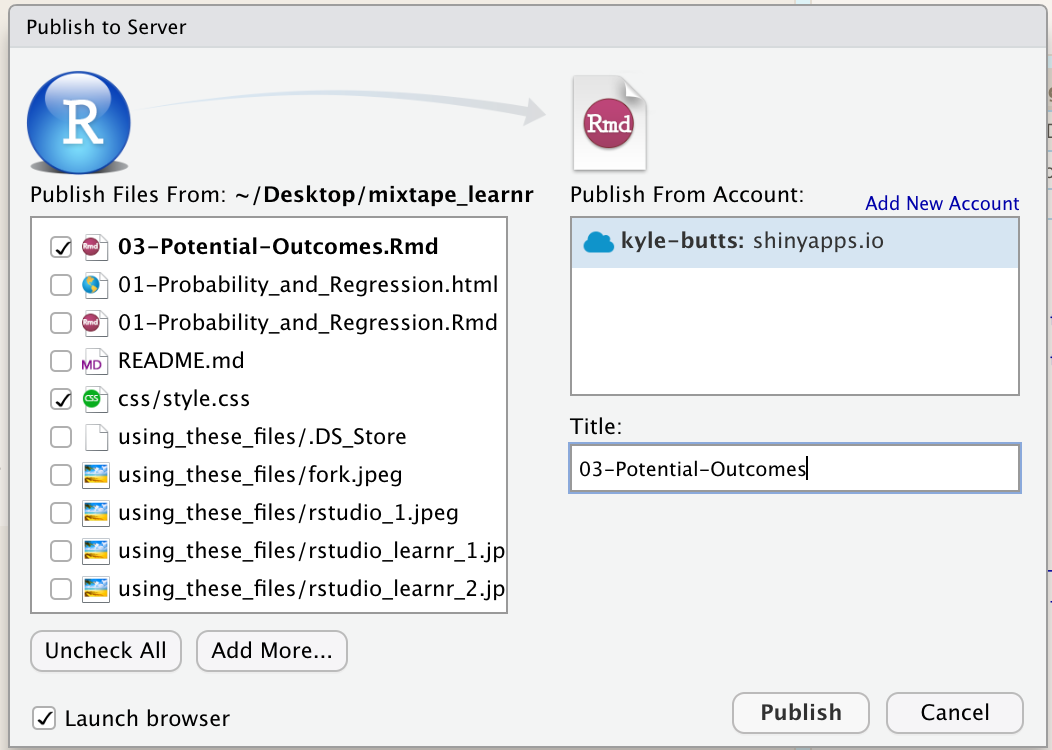The image size is (1052, 750).
Task: Check the rstudio_learnr_2 file checkbox
Action: (x=61, y=589)
